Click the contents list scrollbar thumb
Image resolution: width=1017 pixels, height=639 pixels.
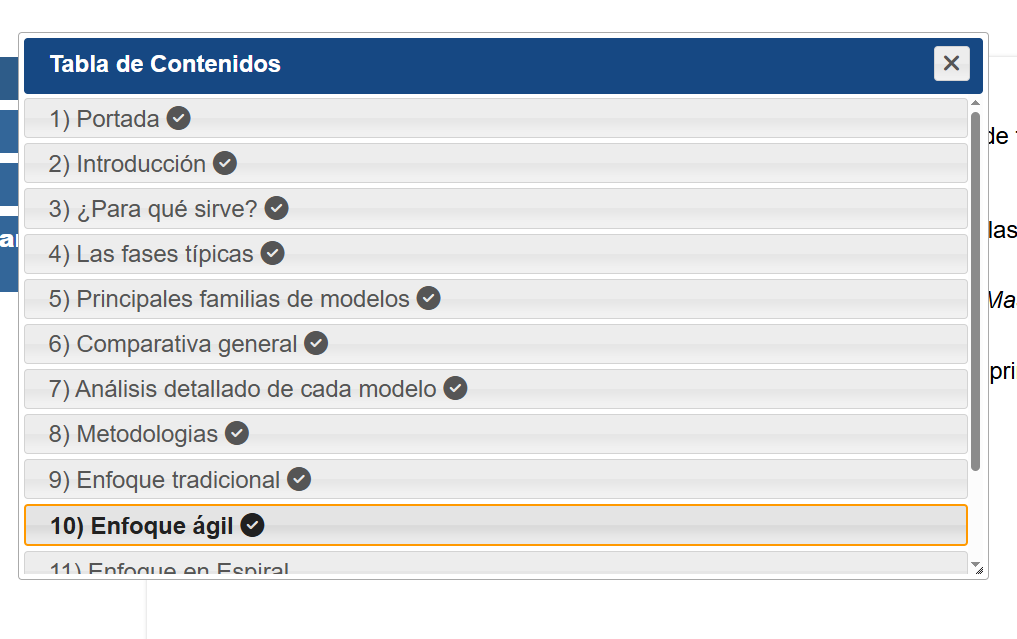(x=975, y=291)
